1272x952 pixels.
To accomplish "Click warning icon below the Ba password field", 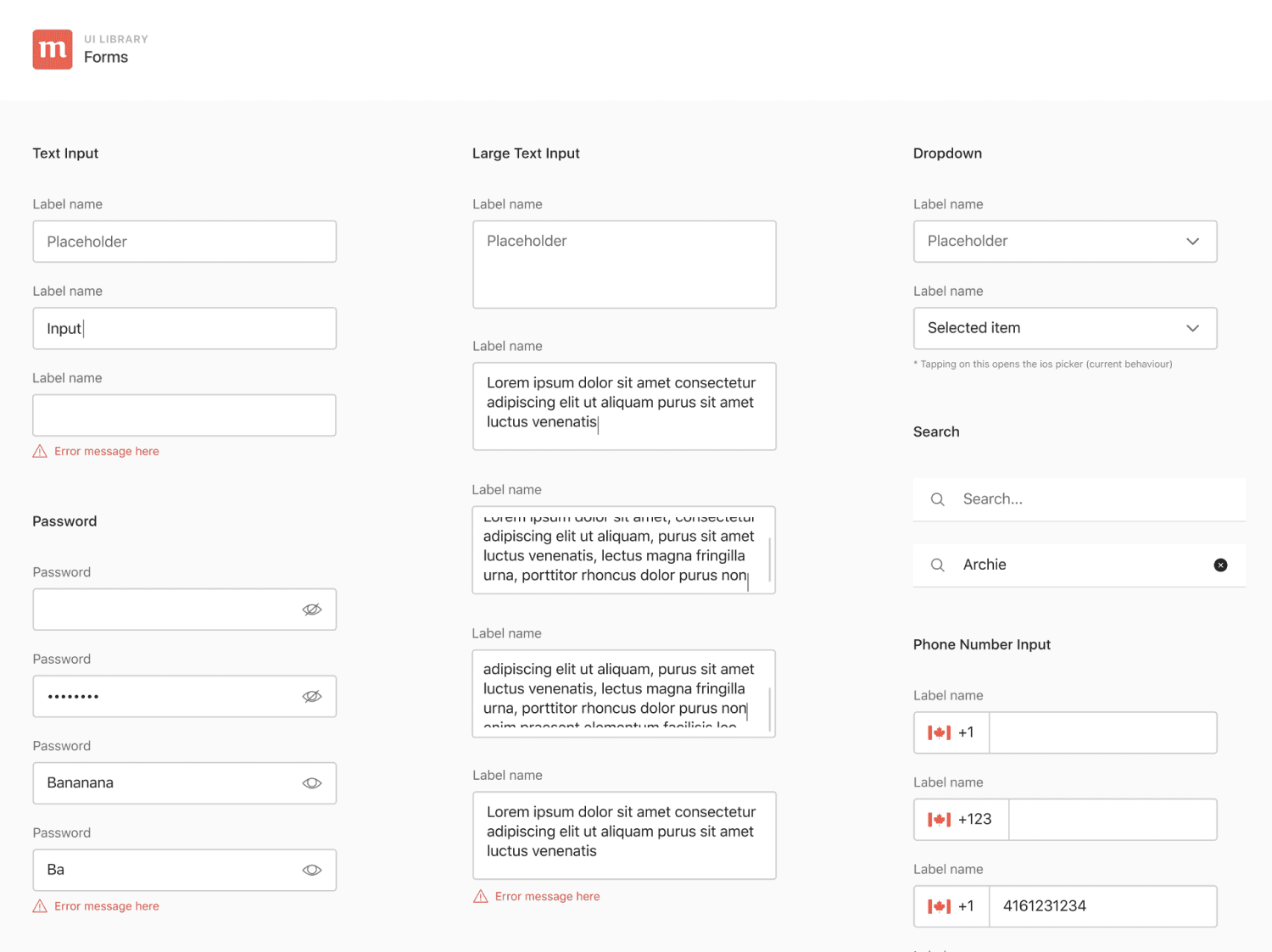I will (40, 906).
